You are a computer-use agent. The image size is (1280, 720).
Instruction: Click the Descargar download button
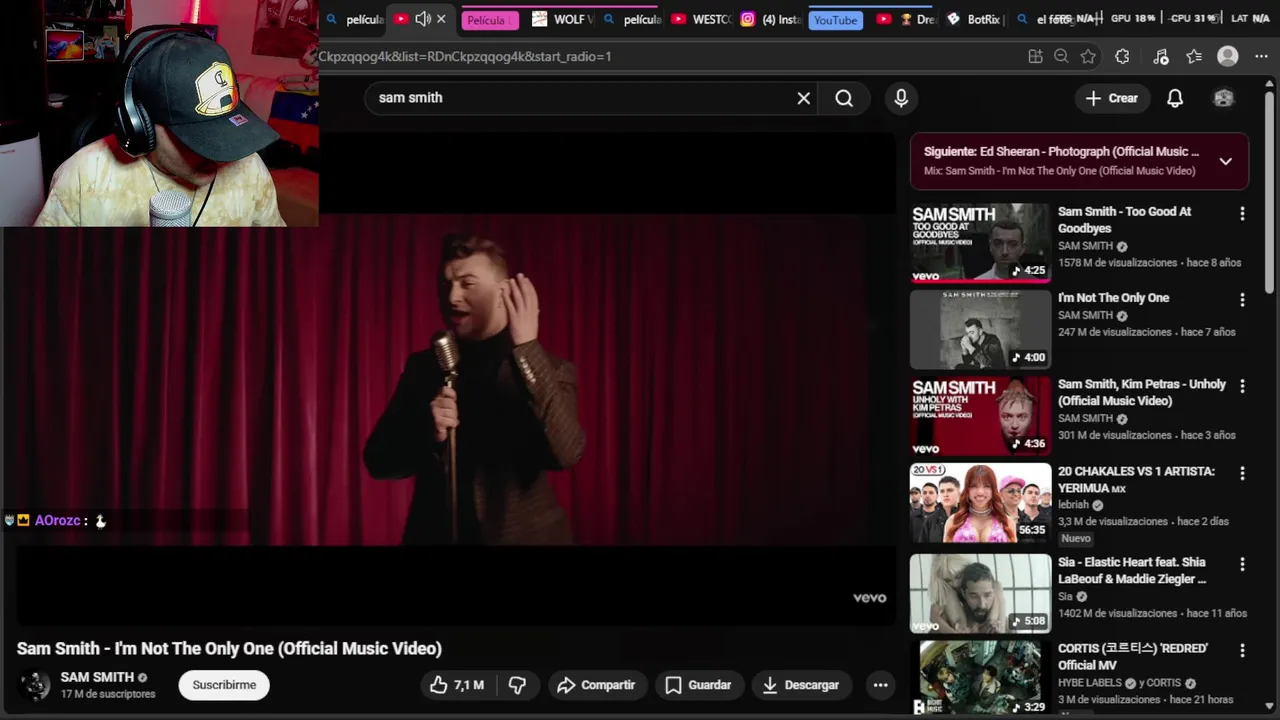(801, 685)
